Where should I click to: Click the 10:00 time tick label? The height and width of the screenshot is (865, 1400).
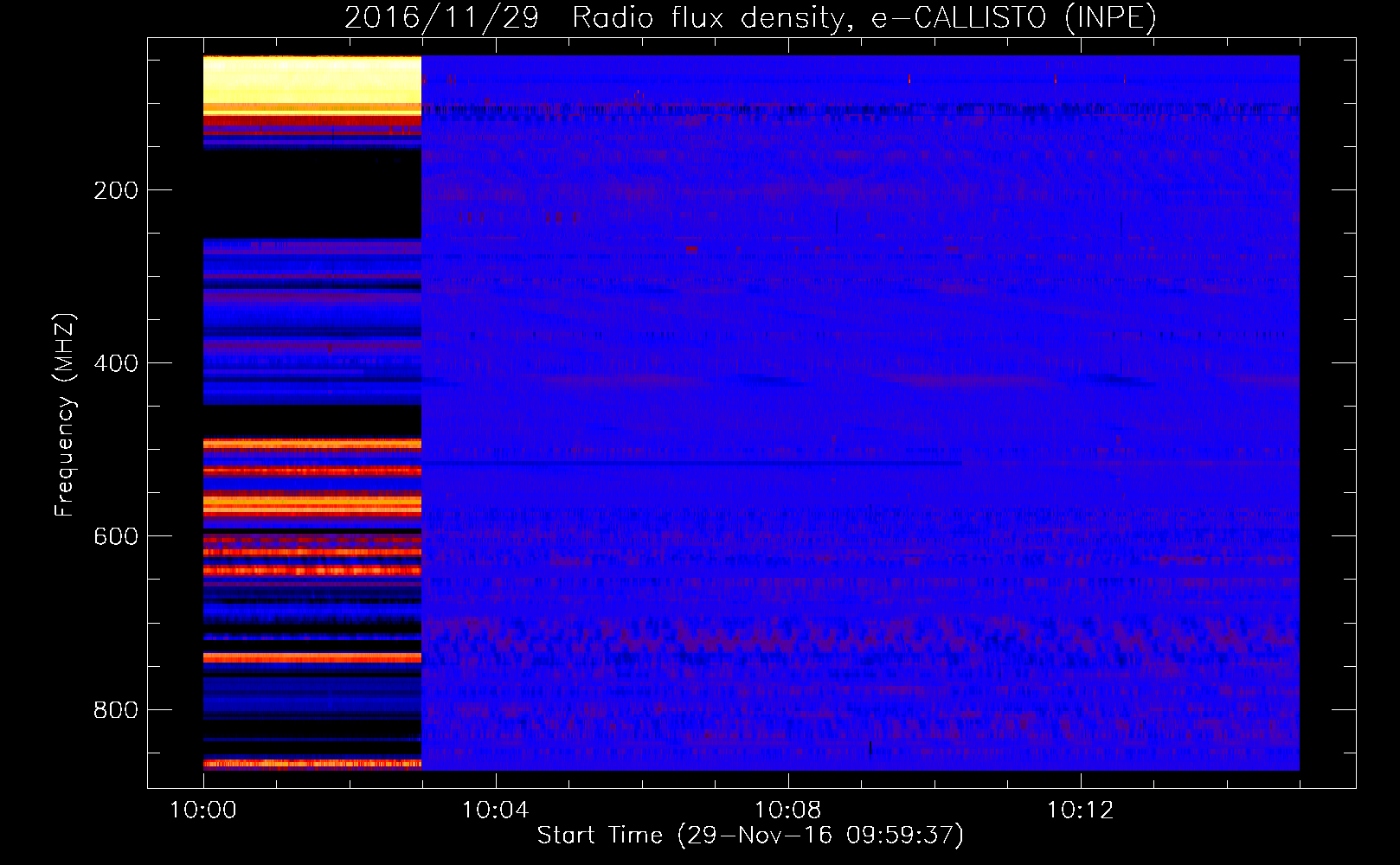click(203, 810)
